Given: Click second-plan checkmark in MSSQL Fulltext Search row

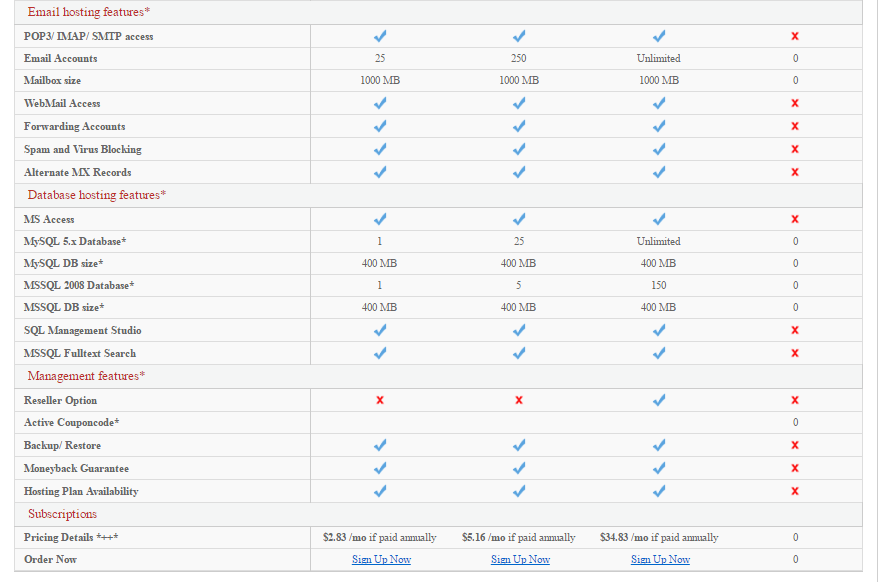Looking at the screenshot, I should [x=519, y=353].
